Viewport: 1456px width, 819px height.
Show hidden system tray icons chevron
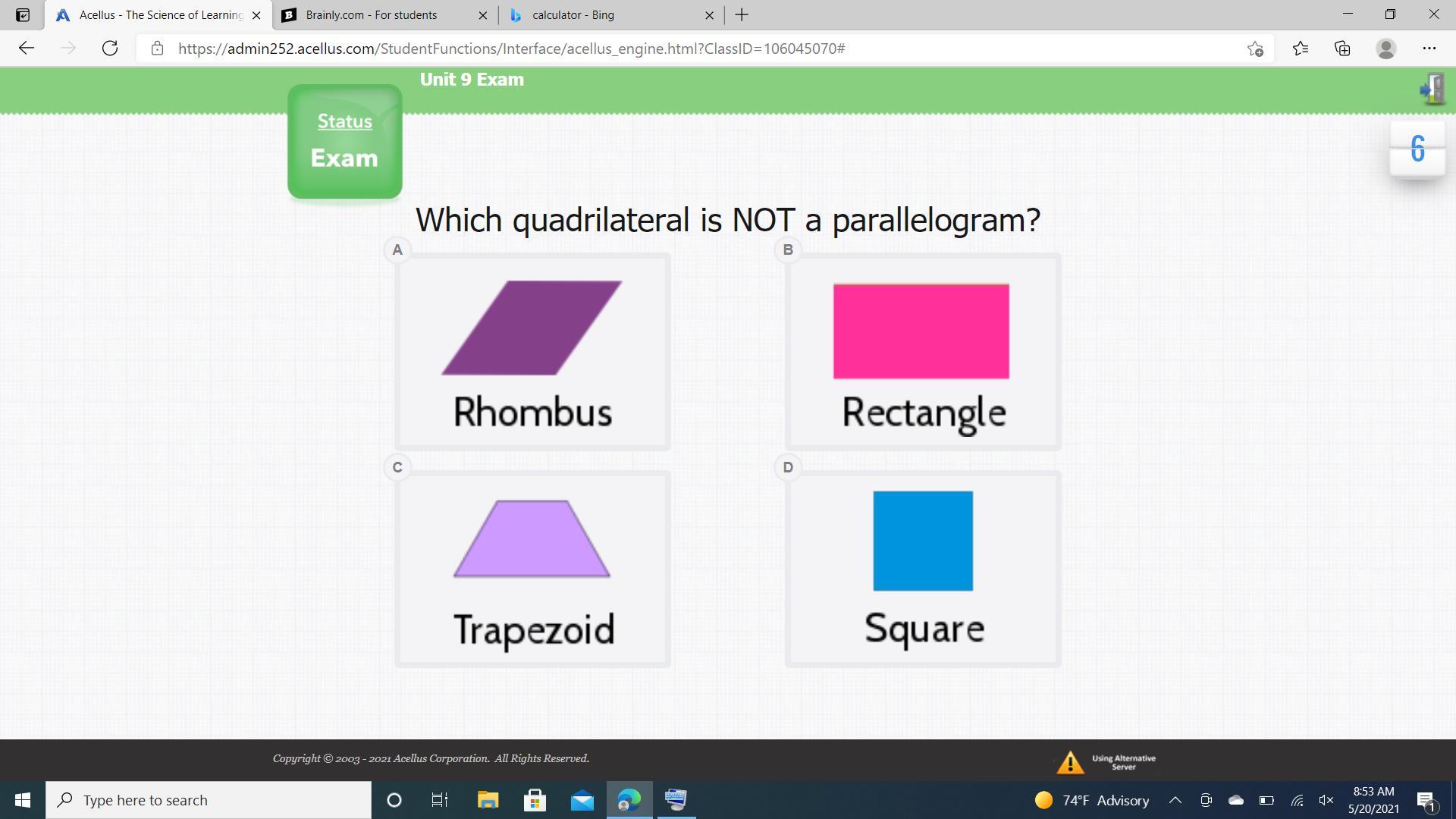1175,800
